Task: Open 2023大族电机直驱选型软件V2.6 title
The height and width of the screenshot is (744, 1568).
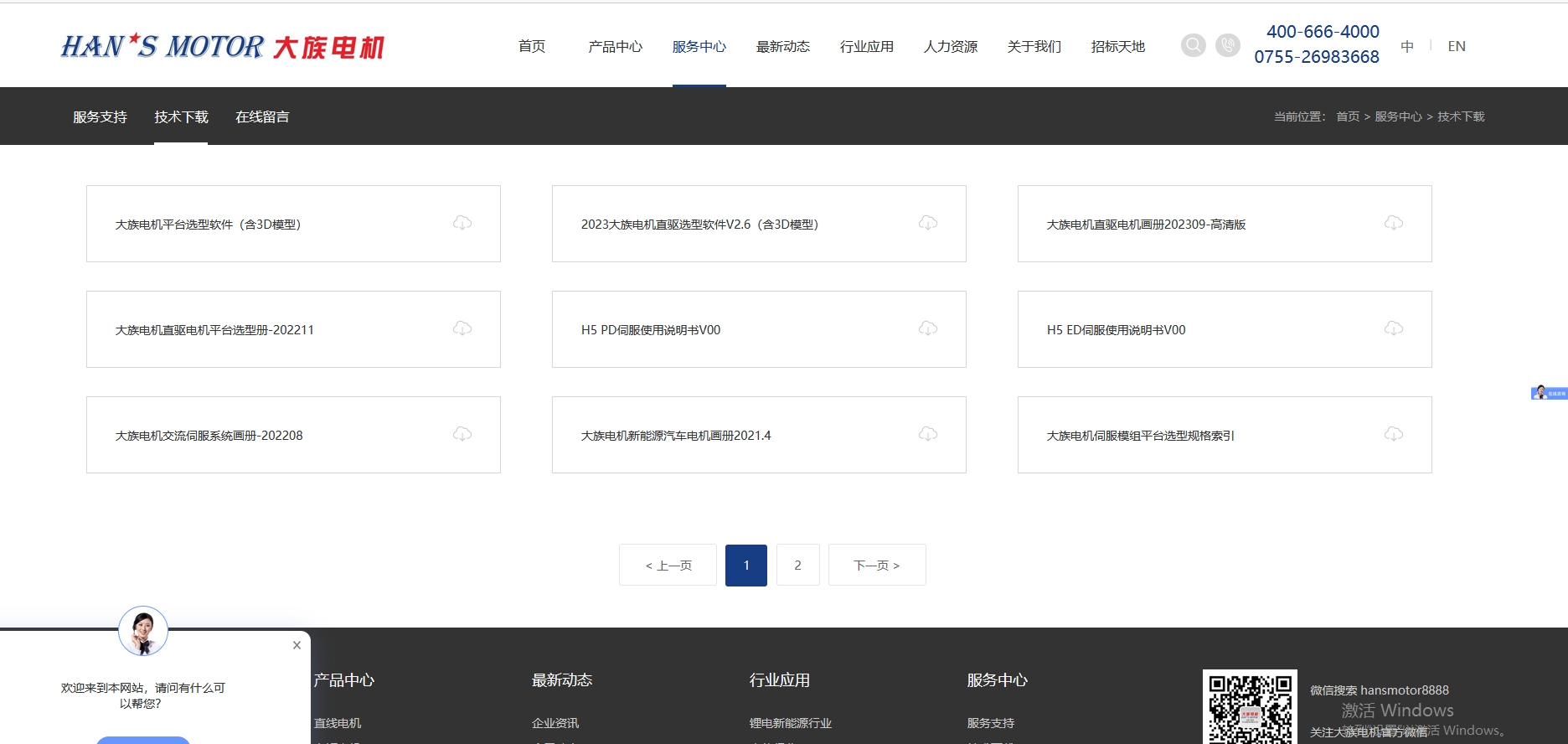Action: pyautogui.click(x=699, y=225)
